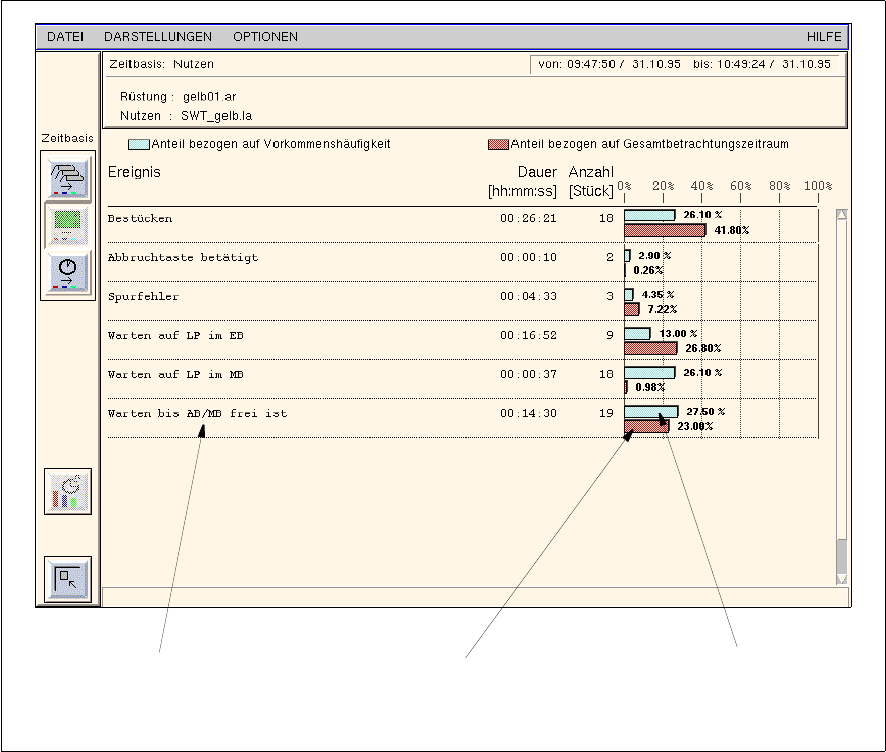Select the green Nutzen time base icon
The image size is (886, 752).
tap(68, 225)
